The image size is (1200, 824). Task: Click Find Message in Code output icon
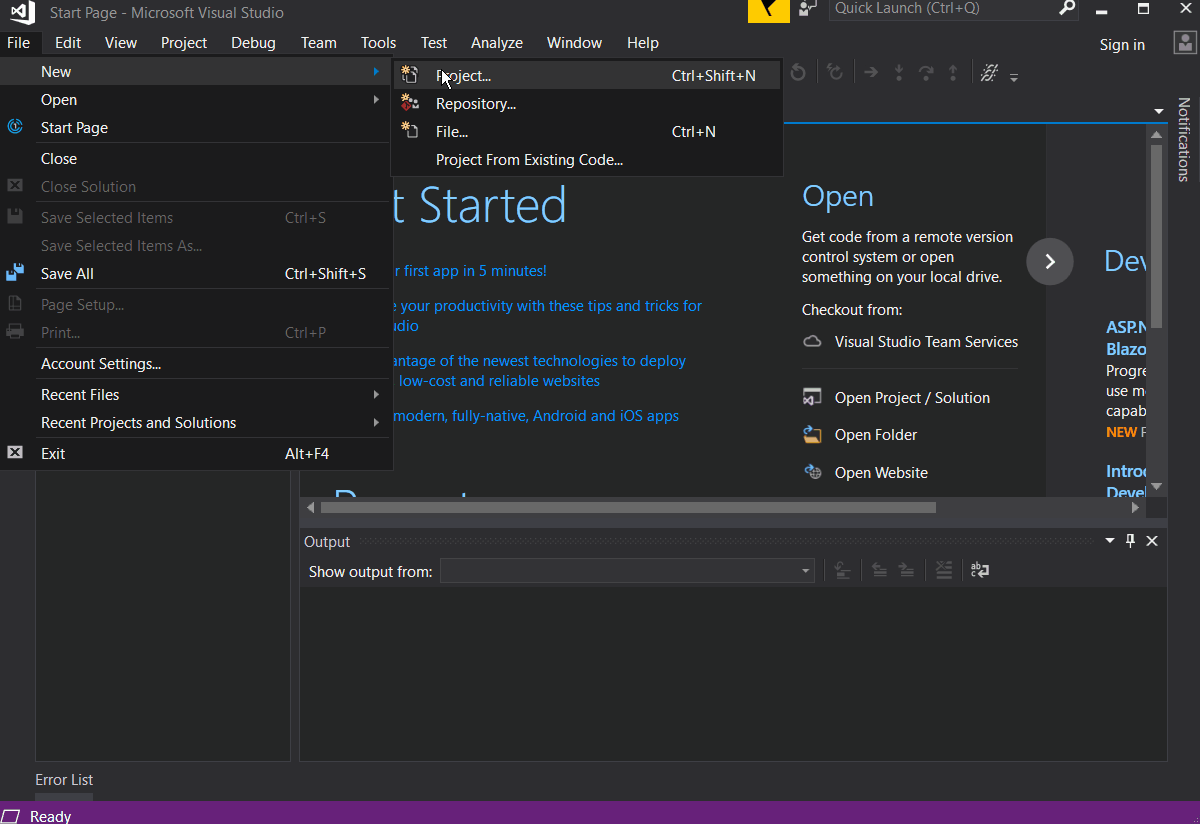pyautogui.click(x=842, y=570)
